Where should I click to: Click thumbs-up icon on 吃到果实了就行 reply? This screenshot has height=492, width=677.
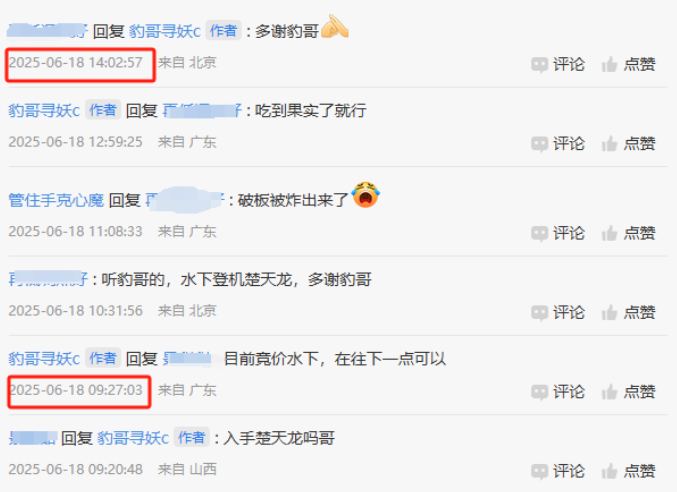point(609,144)
